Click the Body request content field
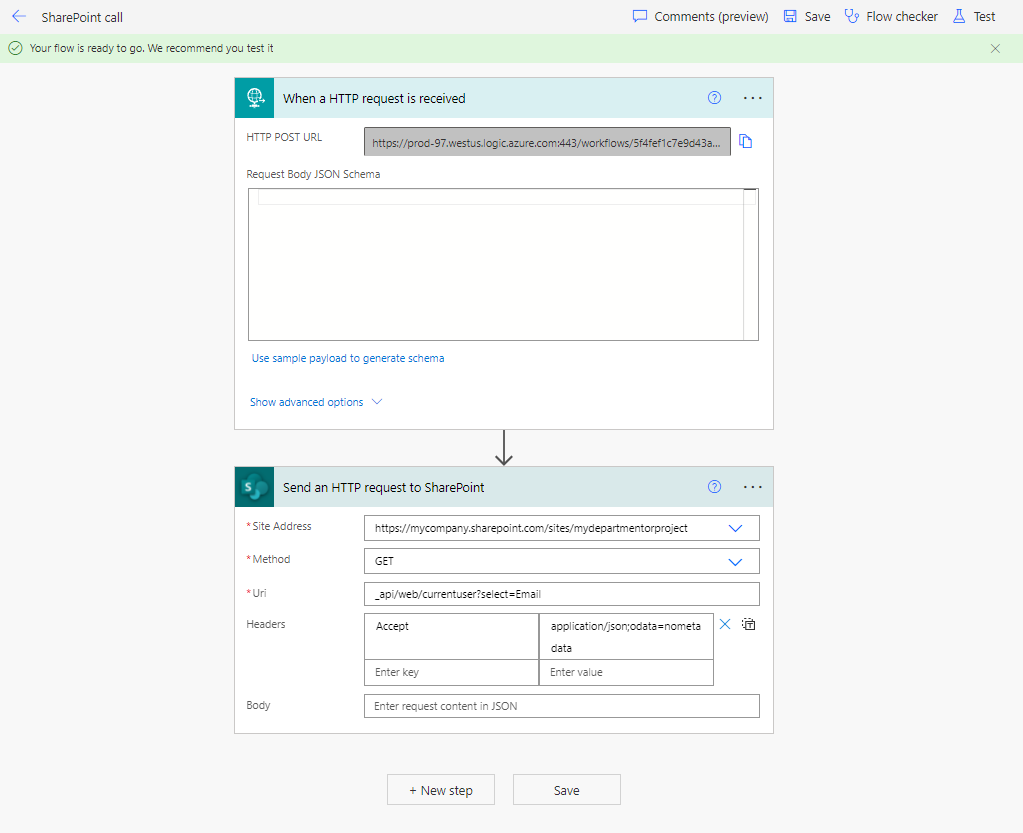Screen dimensions: 1023x833 click(x=561, y=706)
